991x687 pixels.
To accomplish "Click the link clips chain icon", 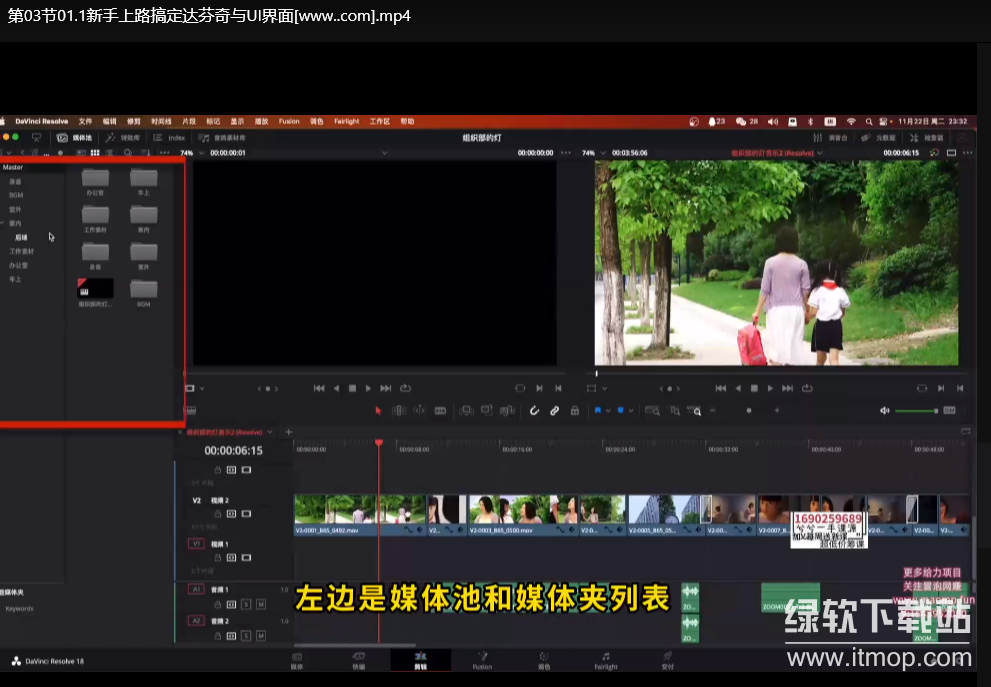I will (x=554, y=410).
